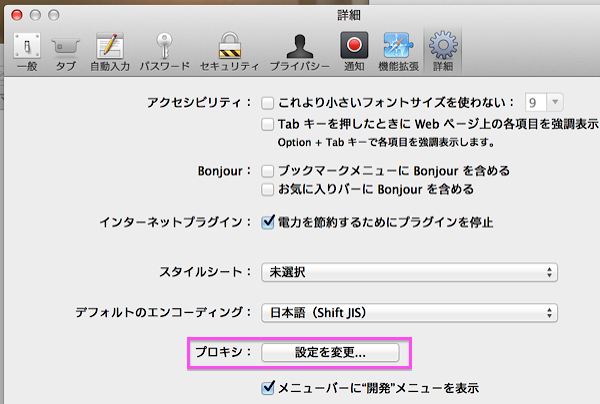Open the セキュリティ (Security) lock icon
Viewport: 600px width, 404px height.
[x=229, y=52]
